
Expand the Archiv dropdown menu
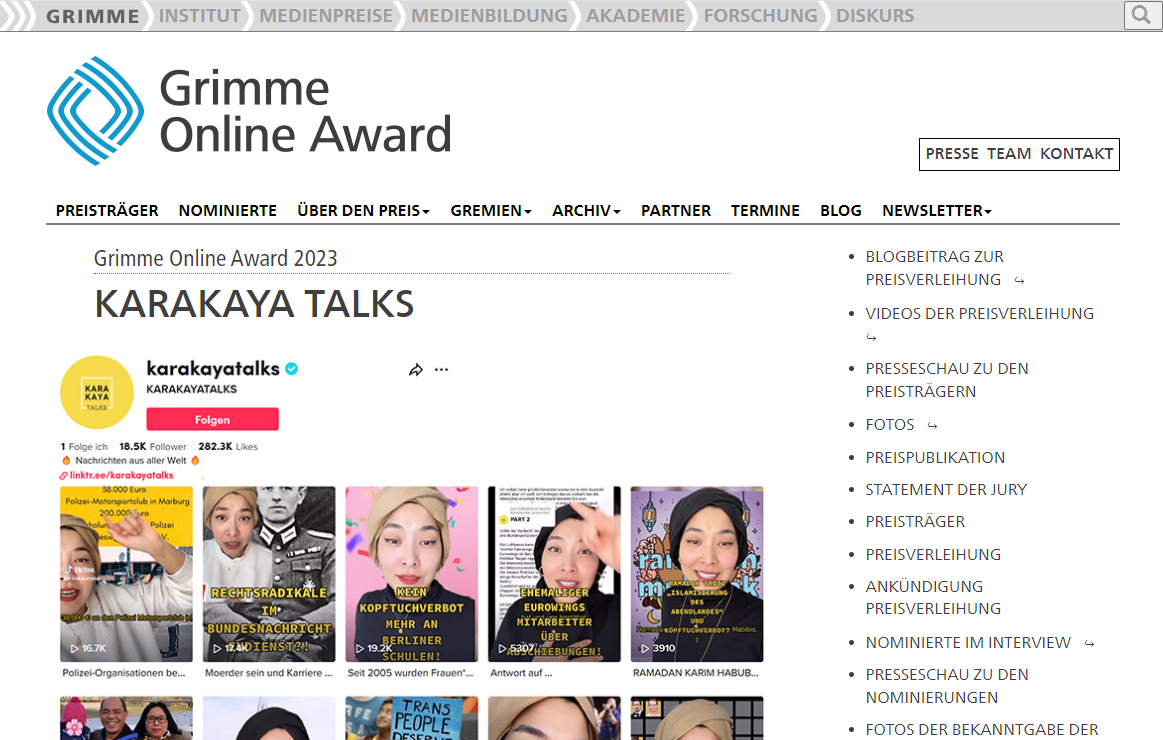pos(586,211)
